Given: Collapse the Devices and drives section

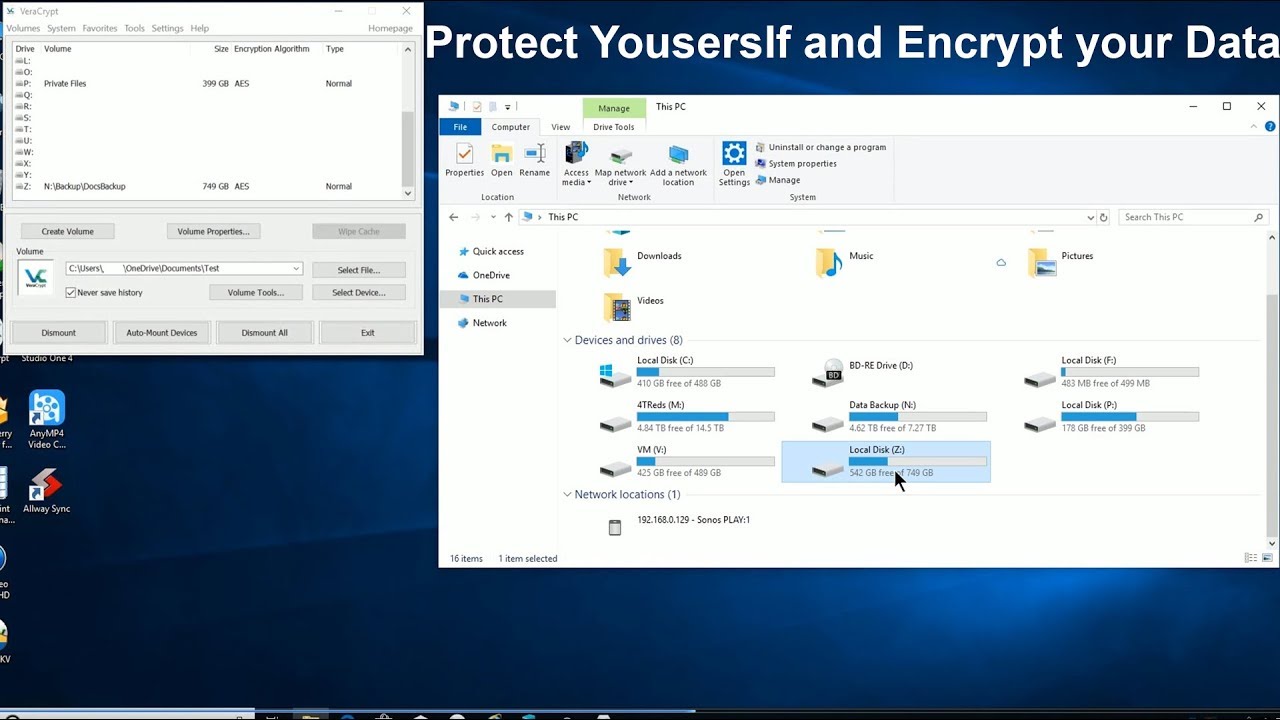Looking at the screenshot, I should pyautogui.click(x=568, y=340).
